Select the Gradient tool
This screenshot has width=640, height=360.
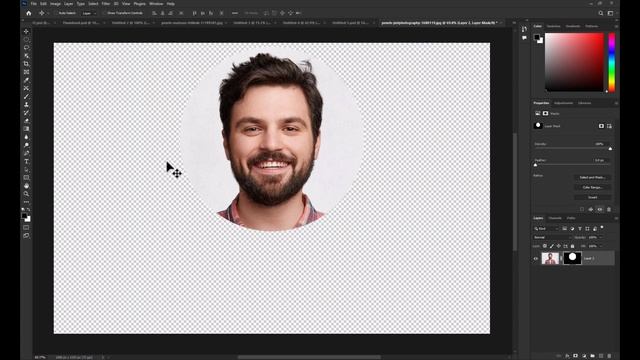pos(27,129)
